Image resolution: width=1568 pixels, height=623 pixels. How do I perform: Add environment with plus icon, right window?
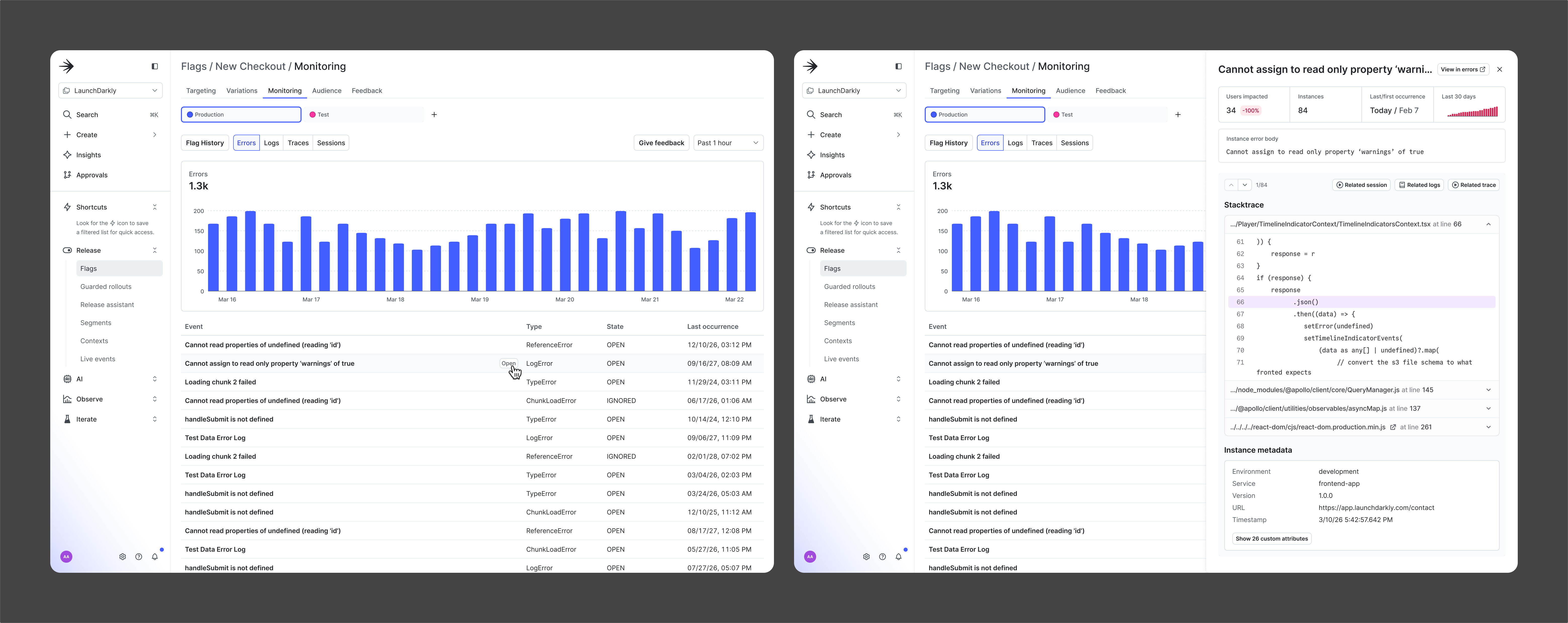pyautogui.click(x=1178, y=114)
